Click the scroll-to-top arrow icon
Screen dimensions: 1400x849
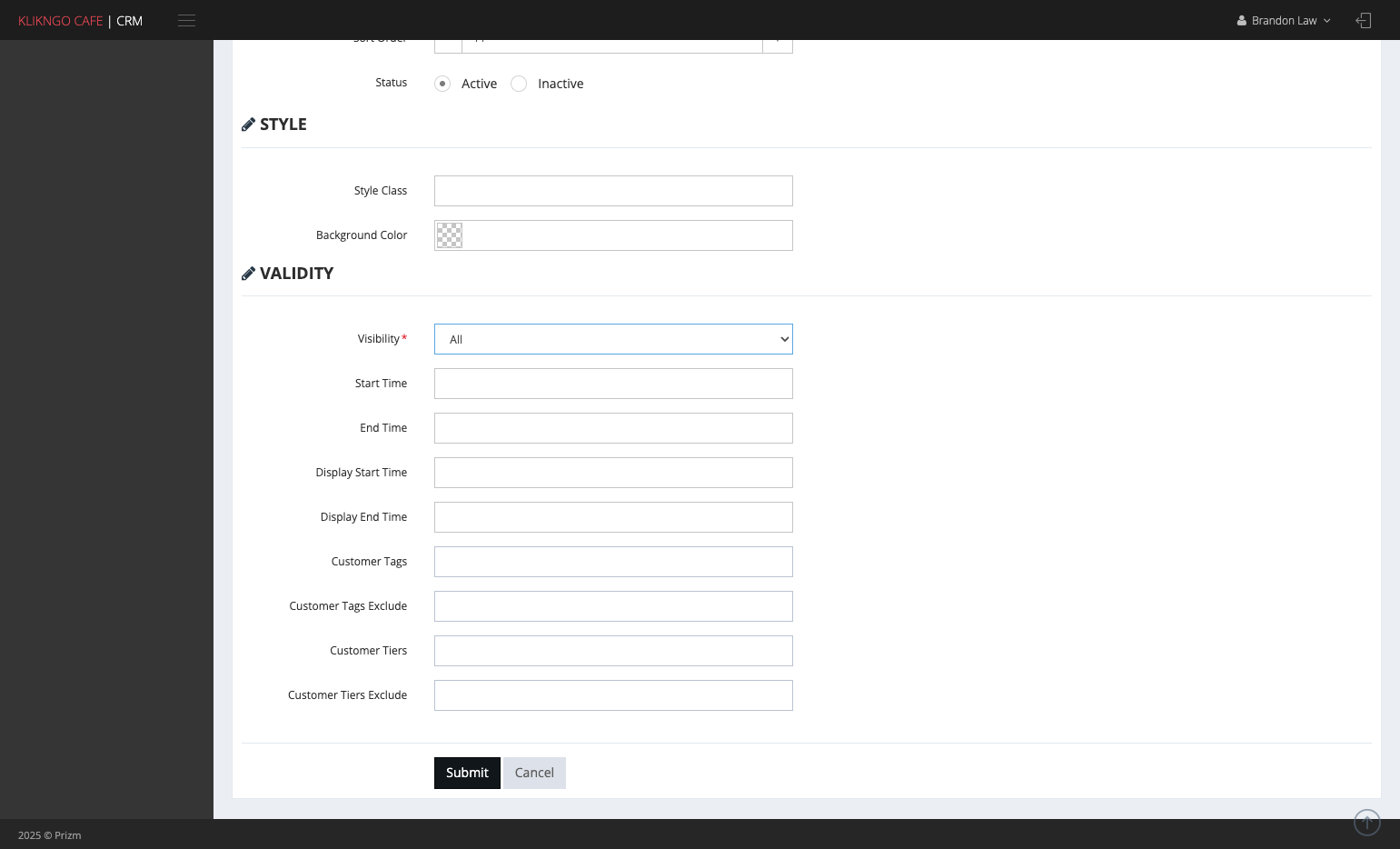click(1366, 822)
